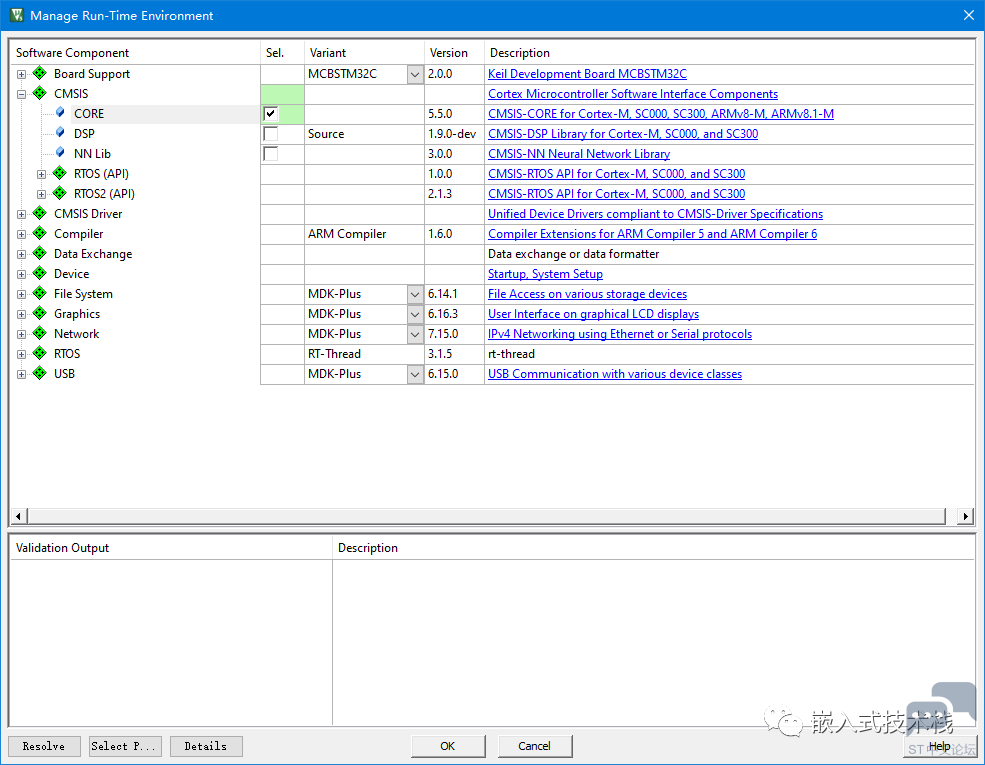
Task: Click the Compiler green diamond icon
Action: tap(40, 234)
